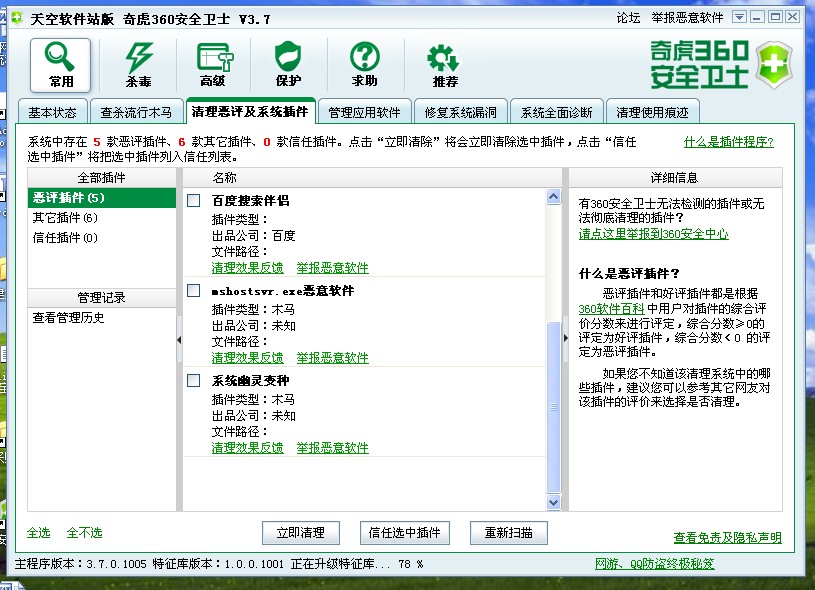Click 清理效果反馈 under mshostsvr.exe恶意软件
The height and width of the screenshot is (590, 815).
247,358
